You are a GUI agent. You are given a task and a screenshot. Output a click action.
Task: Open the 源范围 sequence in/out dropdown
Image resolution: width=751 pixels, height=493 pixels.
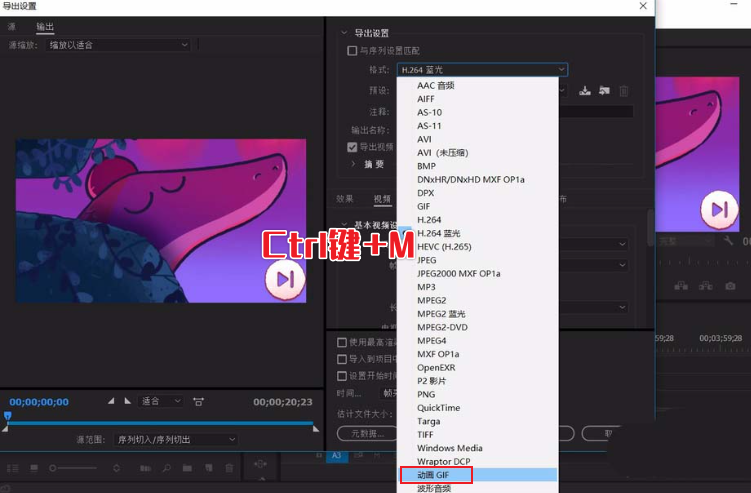point(175,439)
